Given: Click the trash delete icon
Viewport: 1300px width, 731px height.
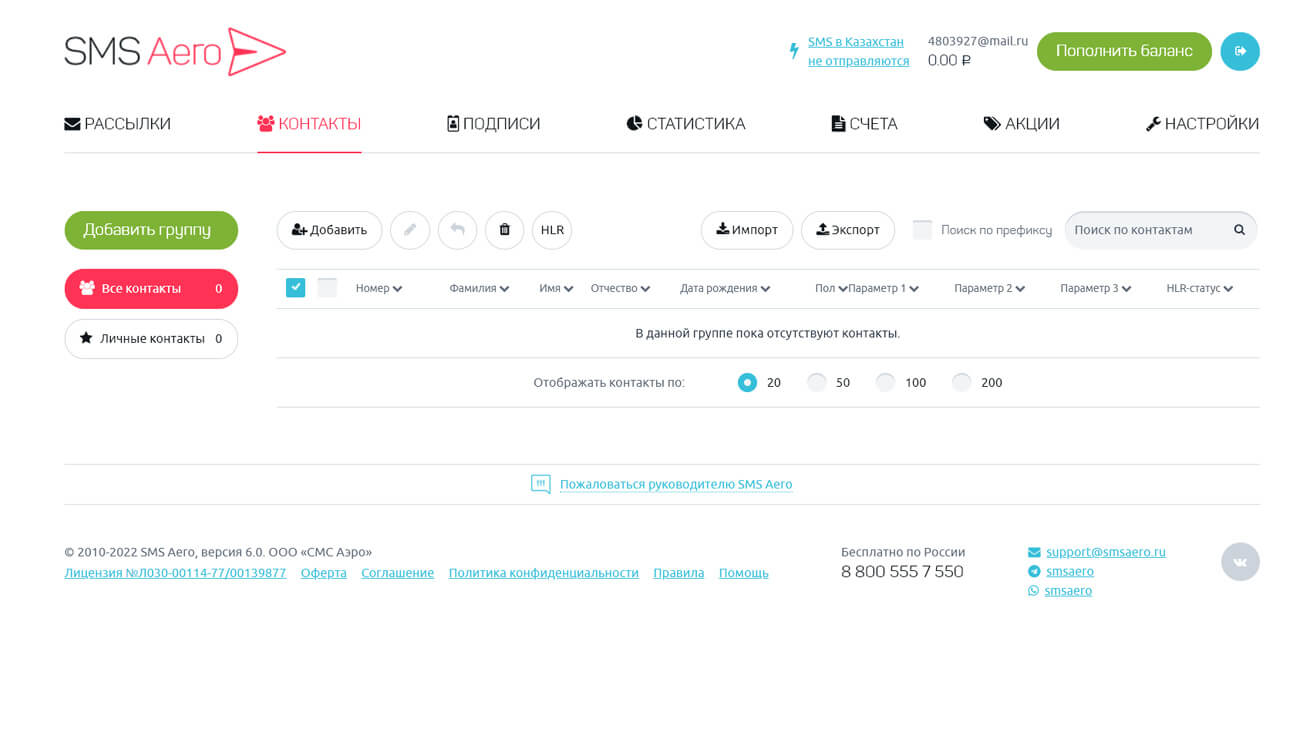Looking at the screenshot, I should (x=505, y=230).
